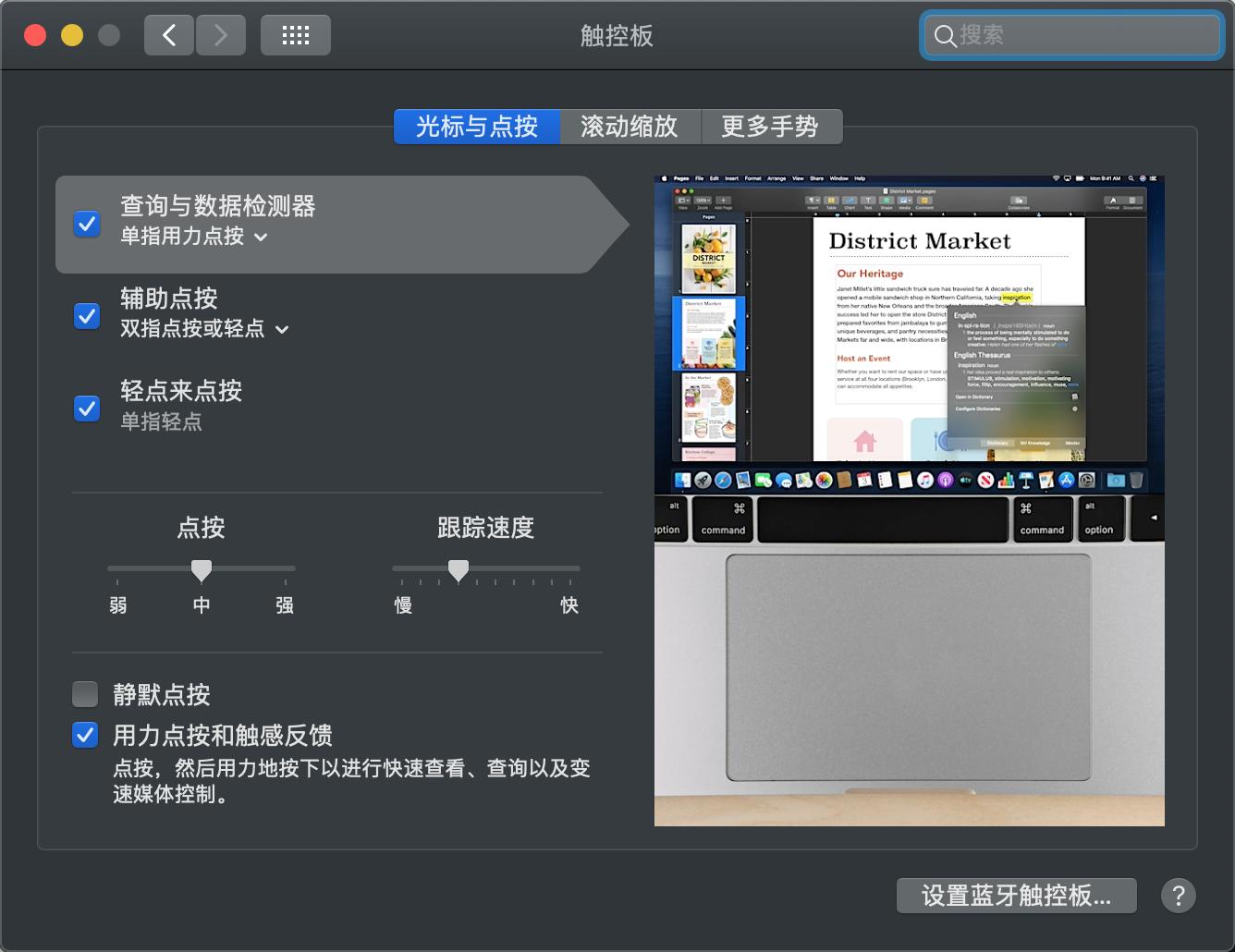Expand the 双指点按或轻点 dropdown
The height and width of the screenshot is (952, 1235).
(282, 329)
